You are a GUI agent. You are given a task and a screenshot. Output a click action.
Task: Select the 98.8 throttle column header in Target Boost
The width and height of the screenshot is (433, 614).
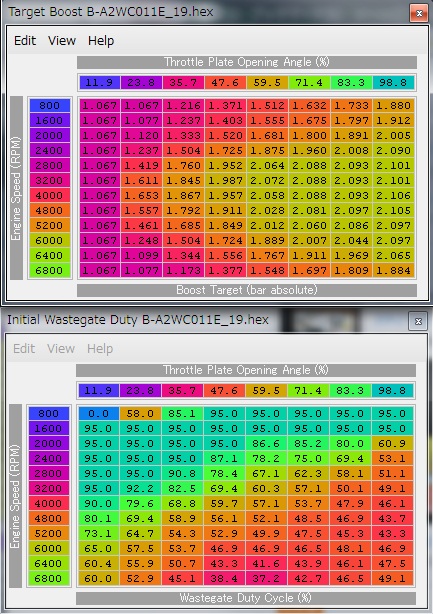[393, 83]
